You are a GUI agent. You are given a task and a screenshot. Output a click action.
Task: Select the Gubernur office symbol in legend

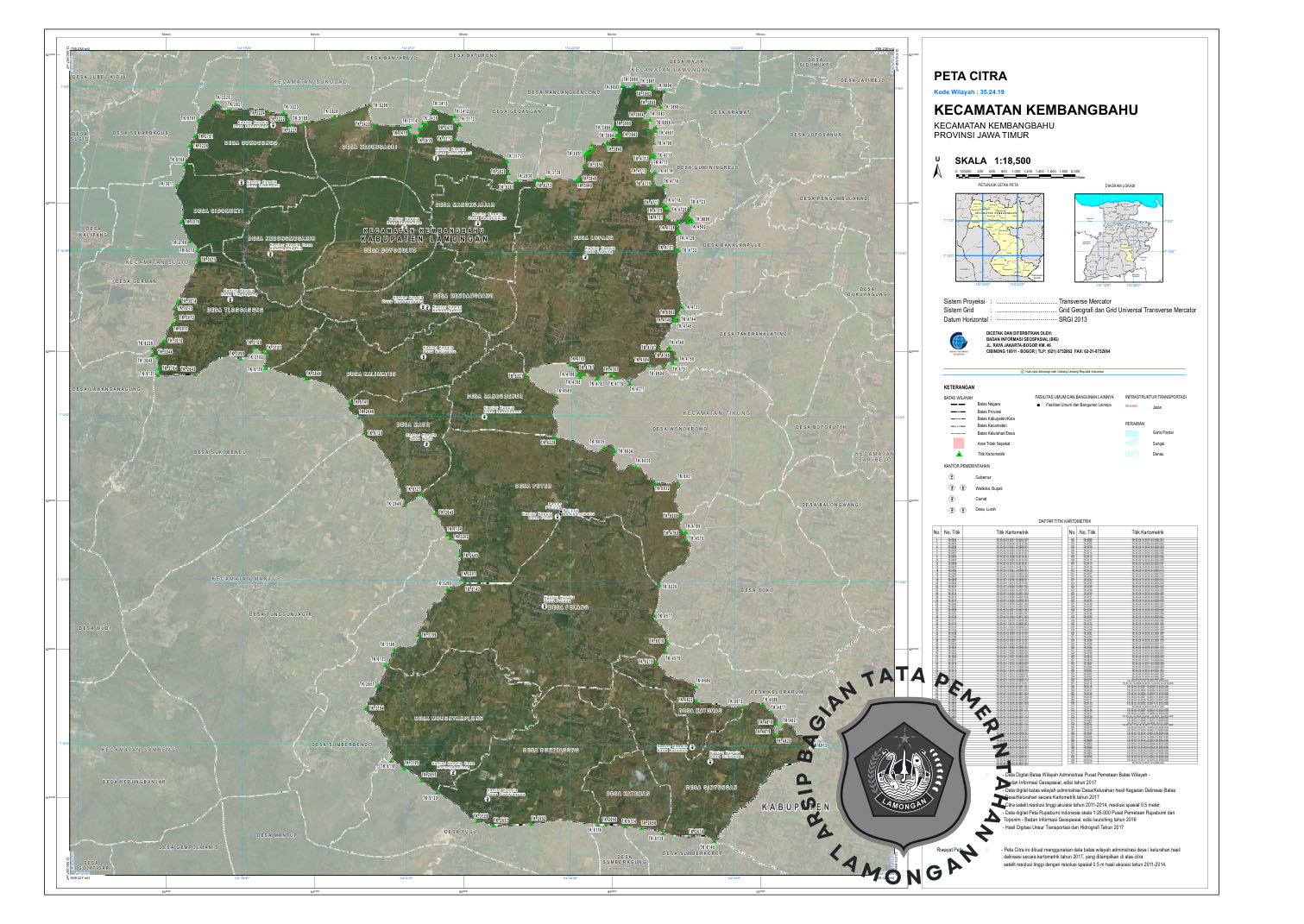pos(952,477)
